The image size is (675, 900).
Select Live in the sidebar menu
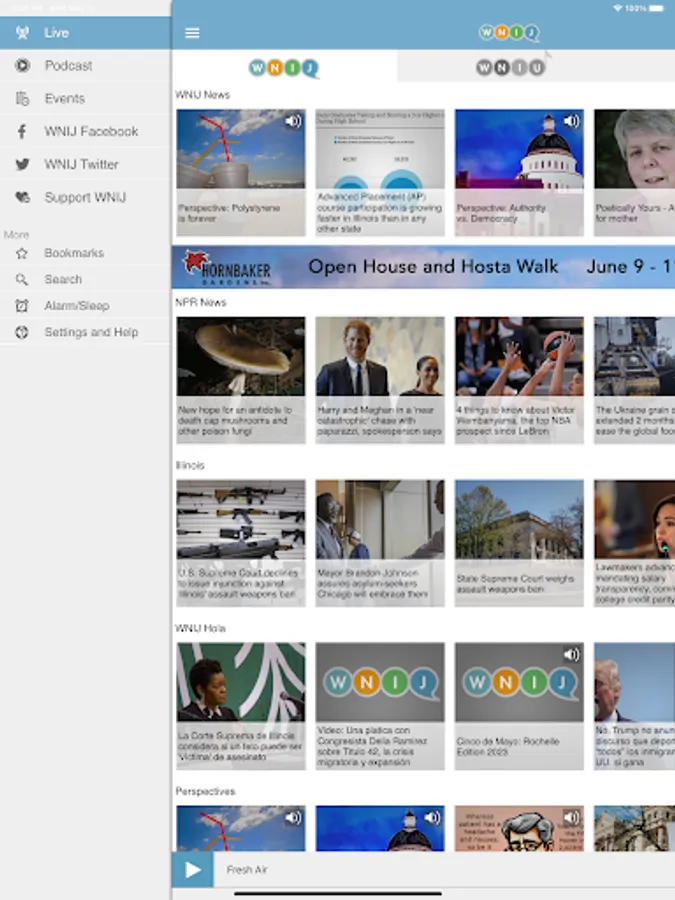[x=85, y=33]
